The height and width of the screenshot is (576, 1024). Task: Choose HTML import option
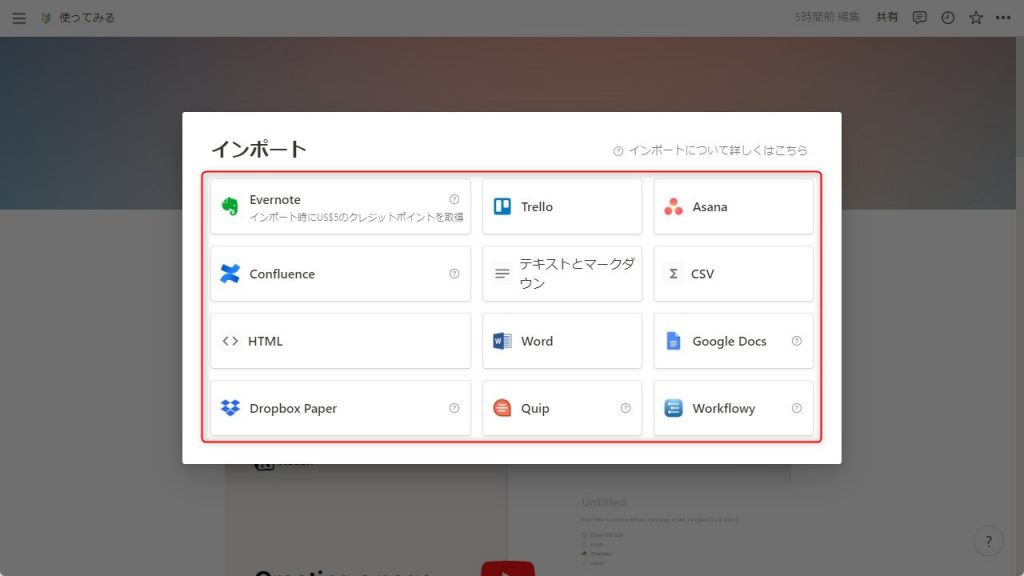[x=340, y=341]
